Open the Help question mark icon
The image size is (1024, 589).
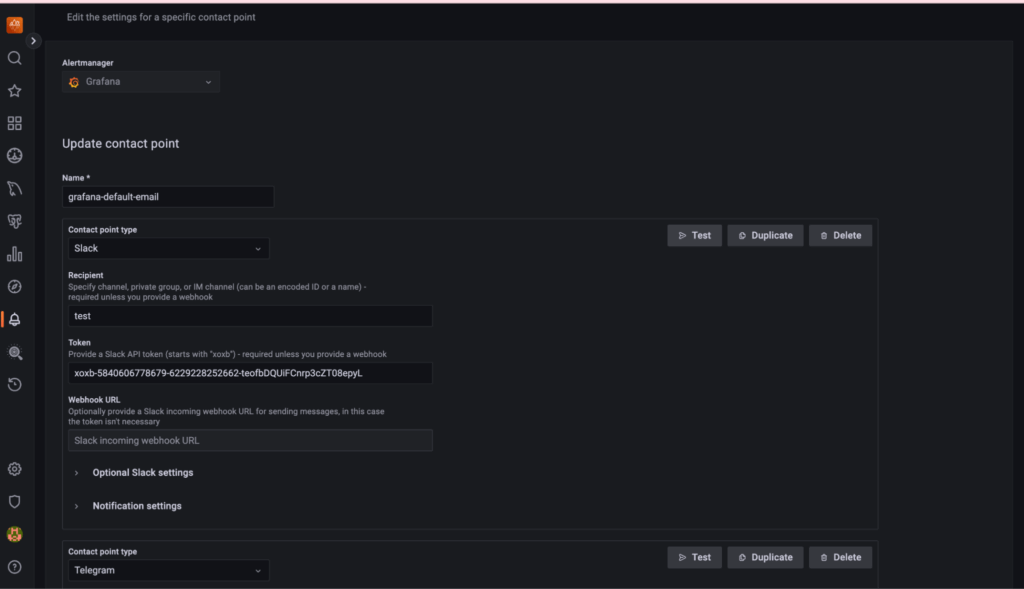tap(14, 567)
